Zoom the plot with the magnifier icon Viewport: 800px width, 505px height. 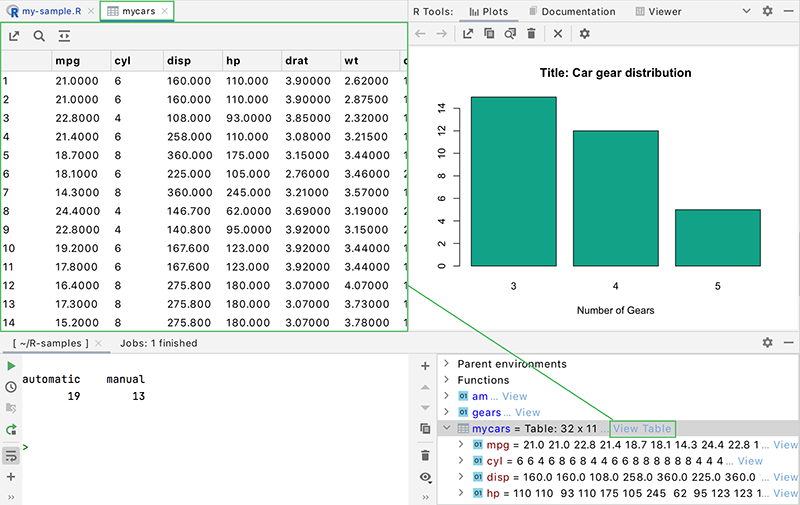tap(510, 34)
